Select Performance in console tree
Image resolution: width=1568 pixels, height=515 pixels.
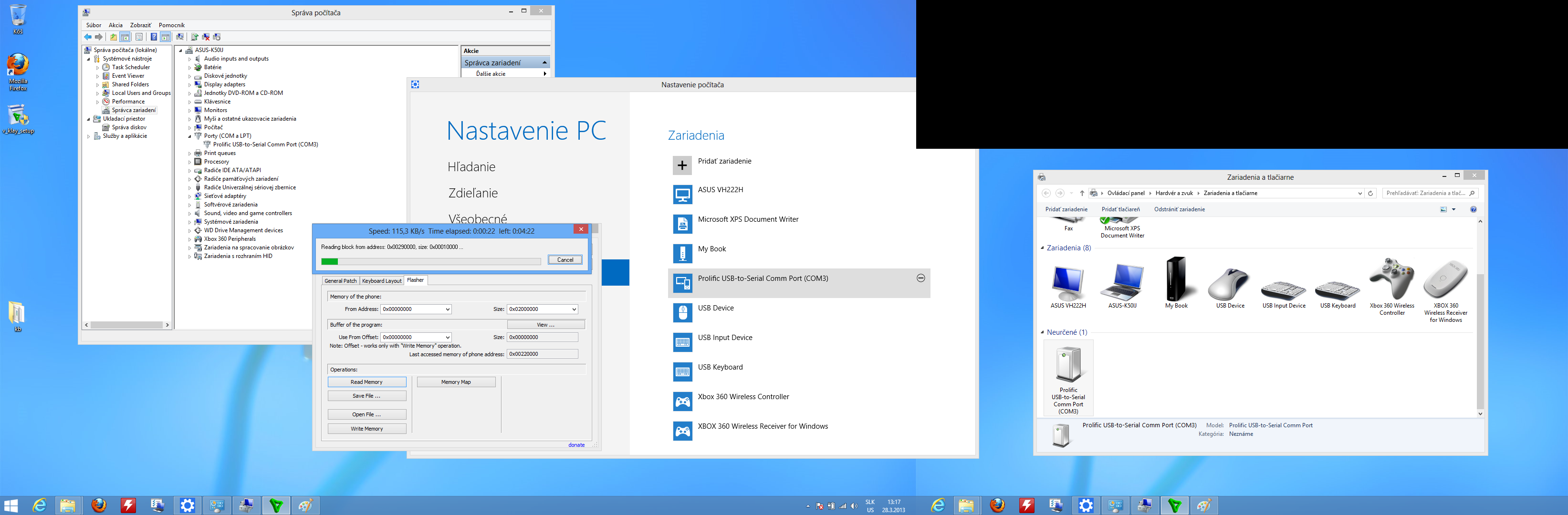128,102
